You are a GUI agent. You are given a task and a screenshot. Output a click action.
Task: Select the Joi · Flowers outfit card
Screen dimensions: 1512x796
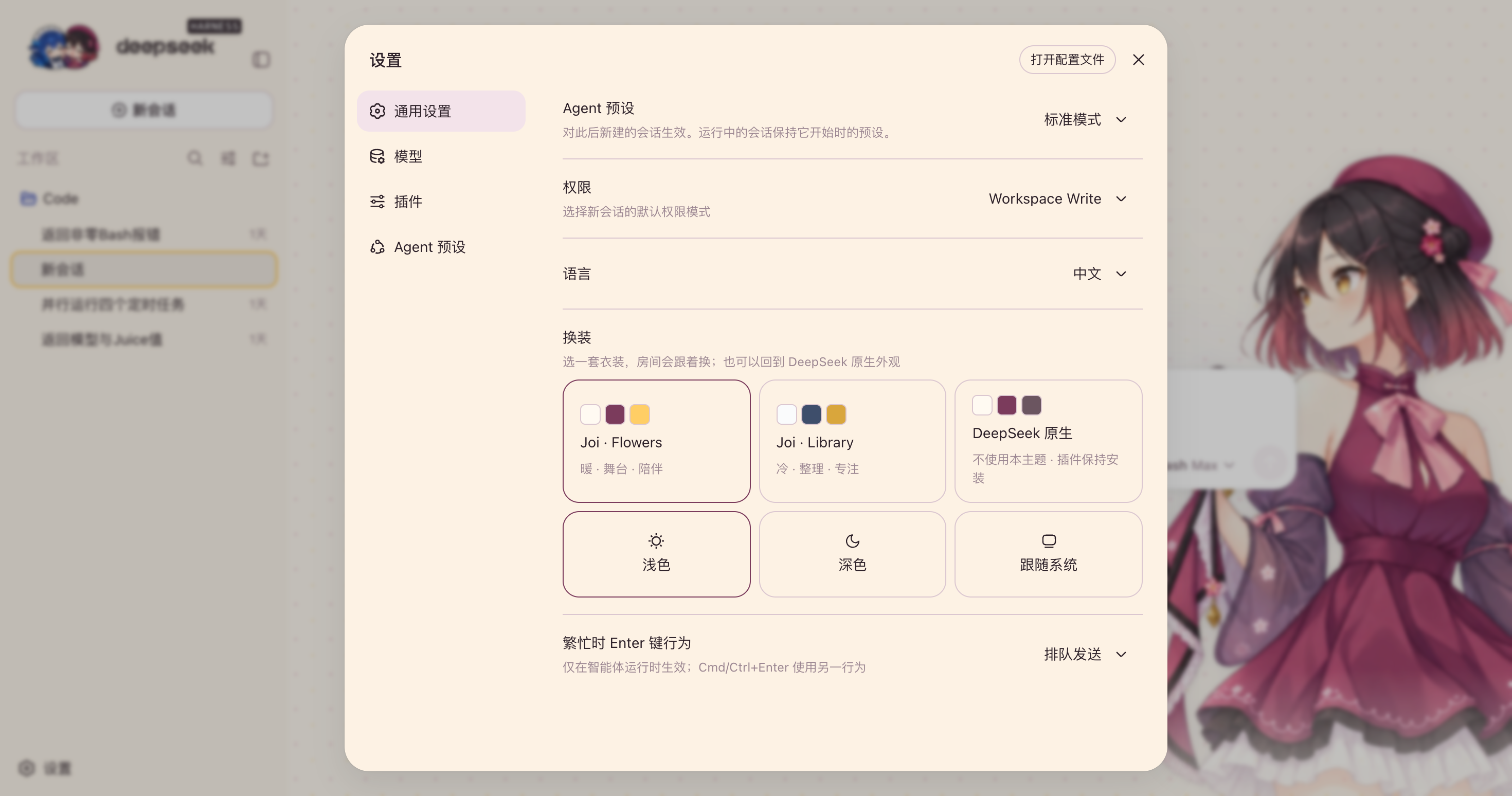tap(656, 441)
